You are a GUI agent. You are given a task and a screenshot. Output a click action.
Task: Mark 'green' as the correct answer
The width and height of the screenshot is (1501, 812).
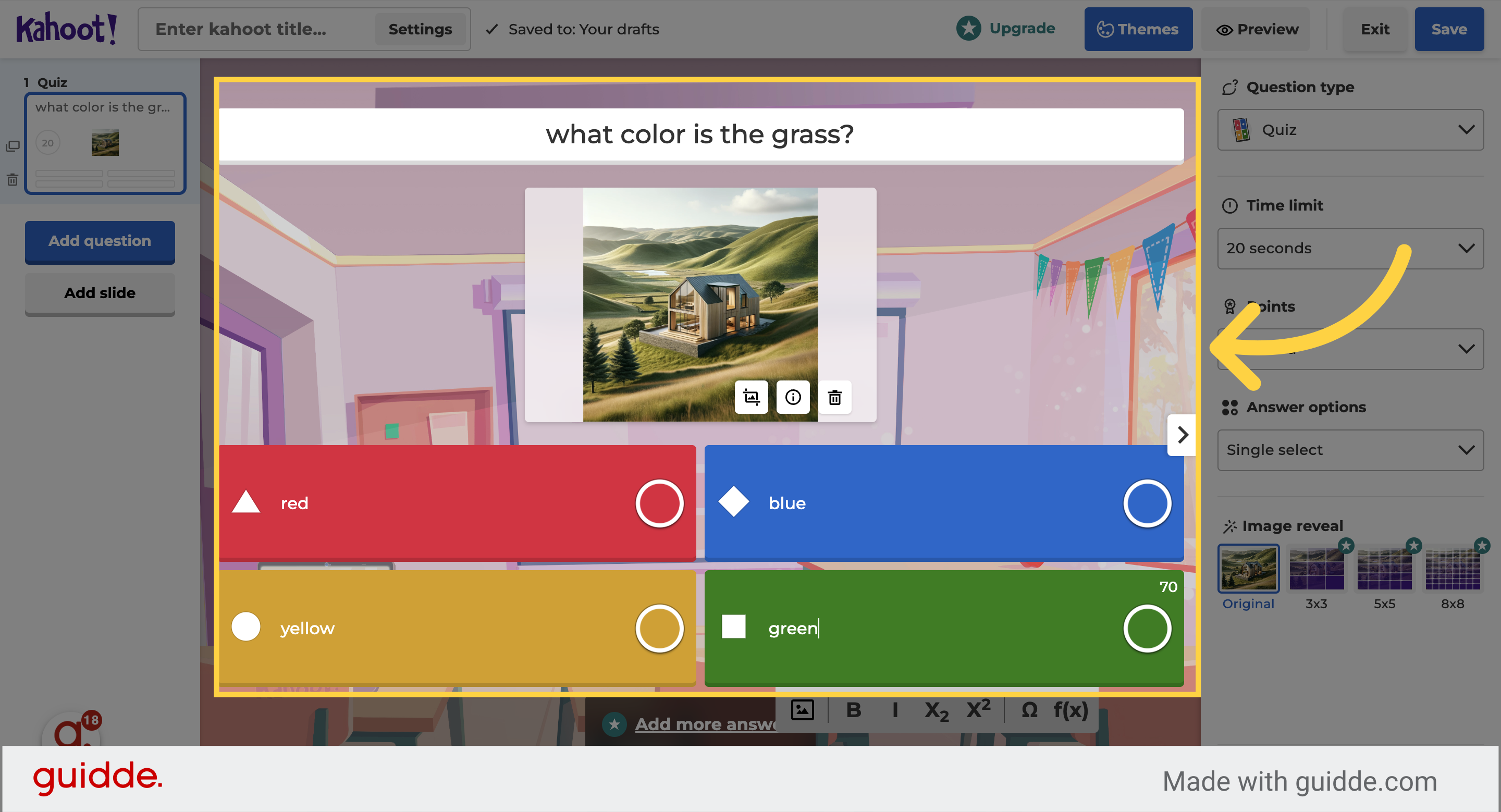click(1147, 628)
